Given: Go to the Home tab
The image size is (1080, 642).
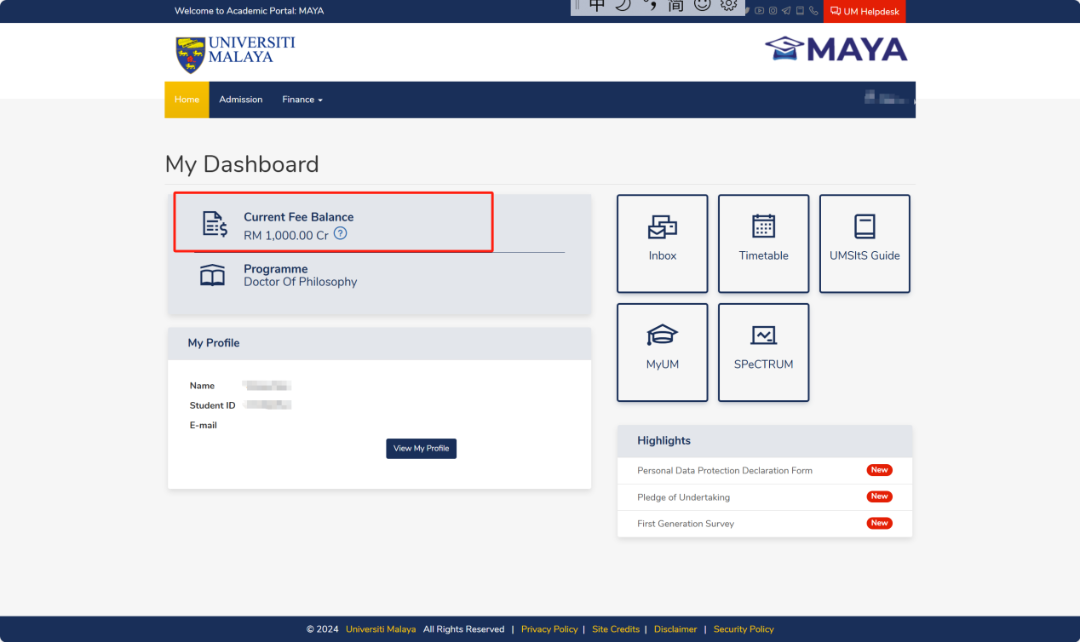Looking at the screenshot, I should [187, 100].
